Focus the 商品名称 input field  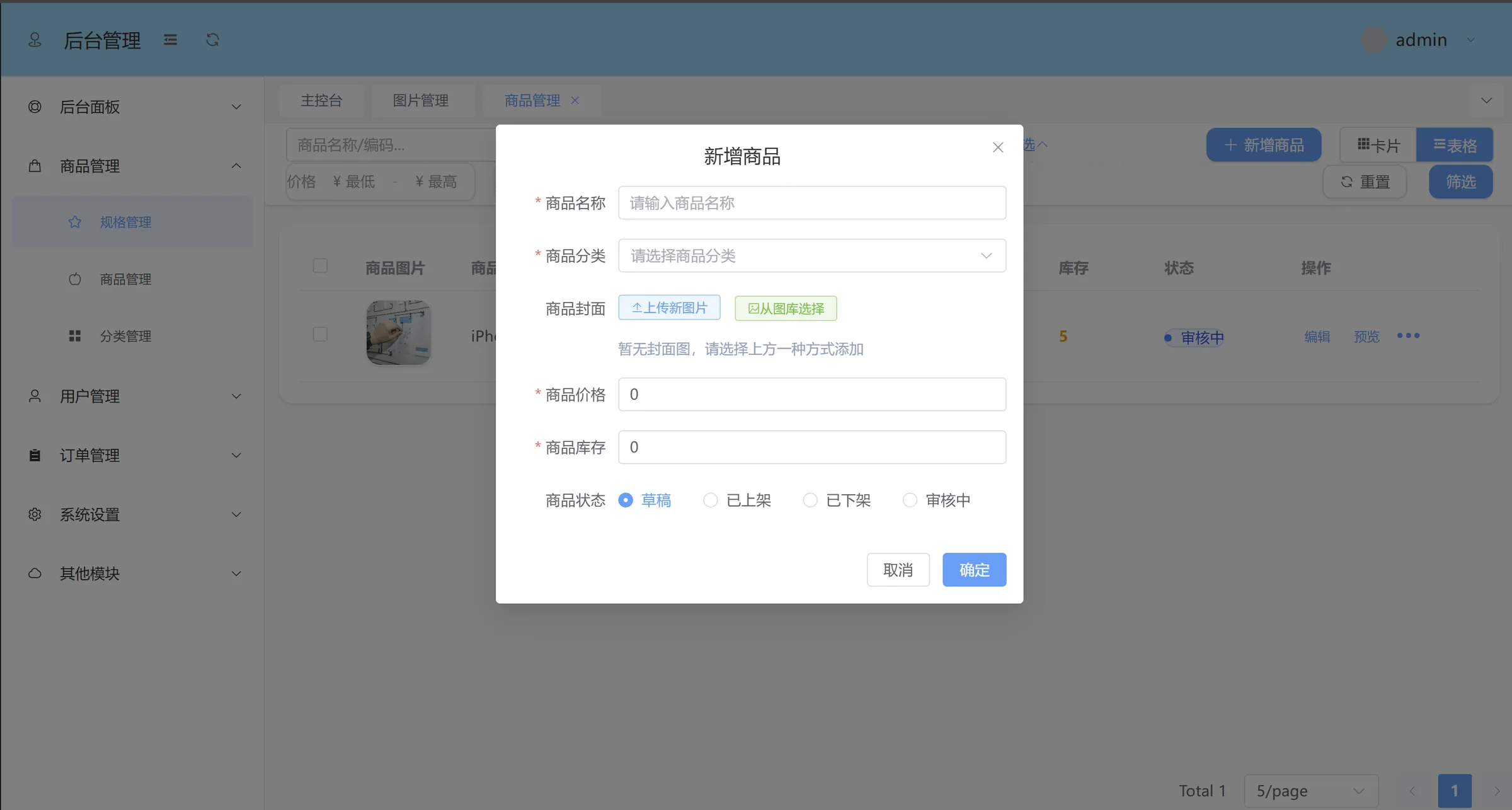pyautogui.click(x=812, y=202)
